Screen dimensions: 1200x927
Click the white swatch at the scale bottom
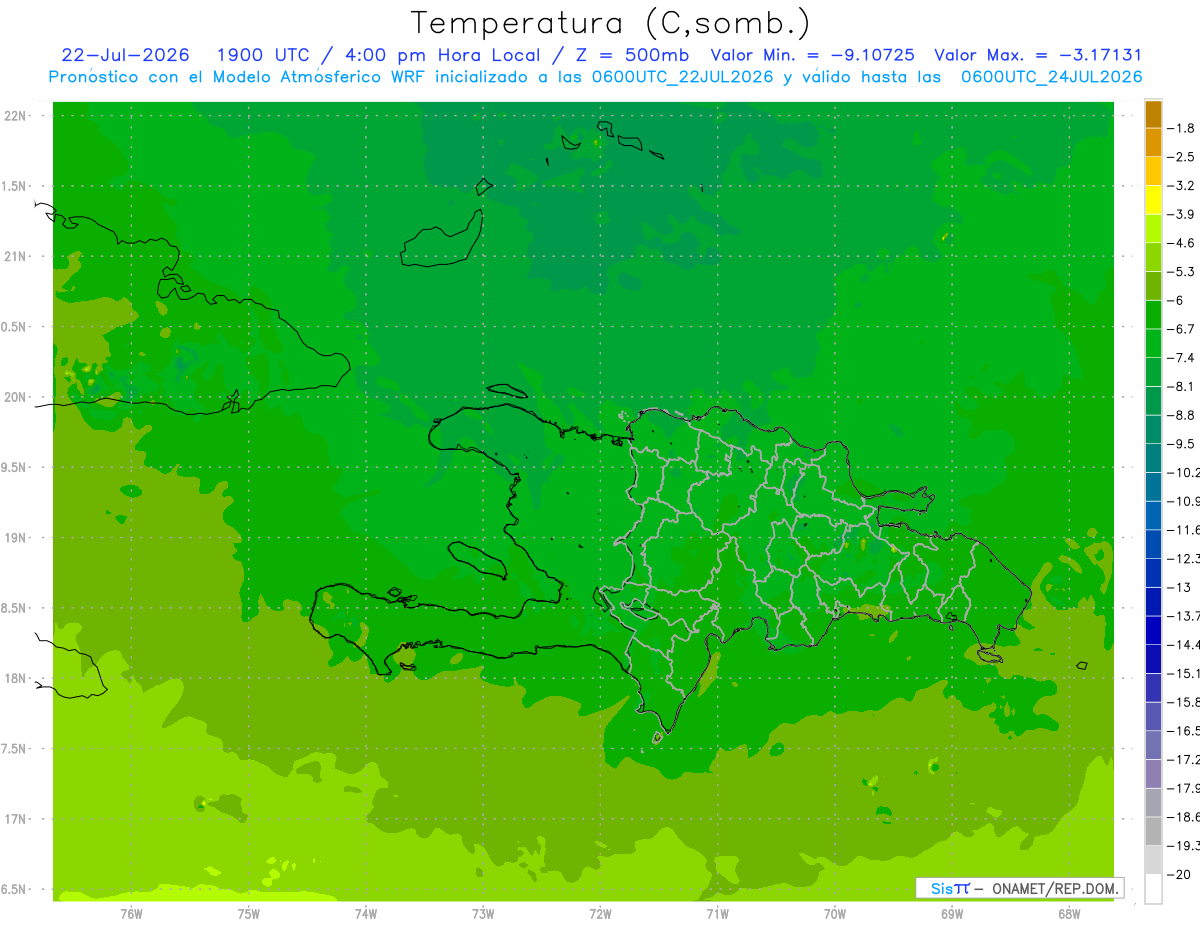[x=1153, y=889]
